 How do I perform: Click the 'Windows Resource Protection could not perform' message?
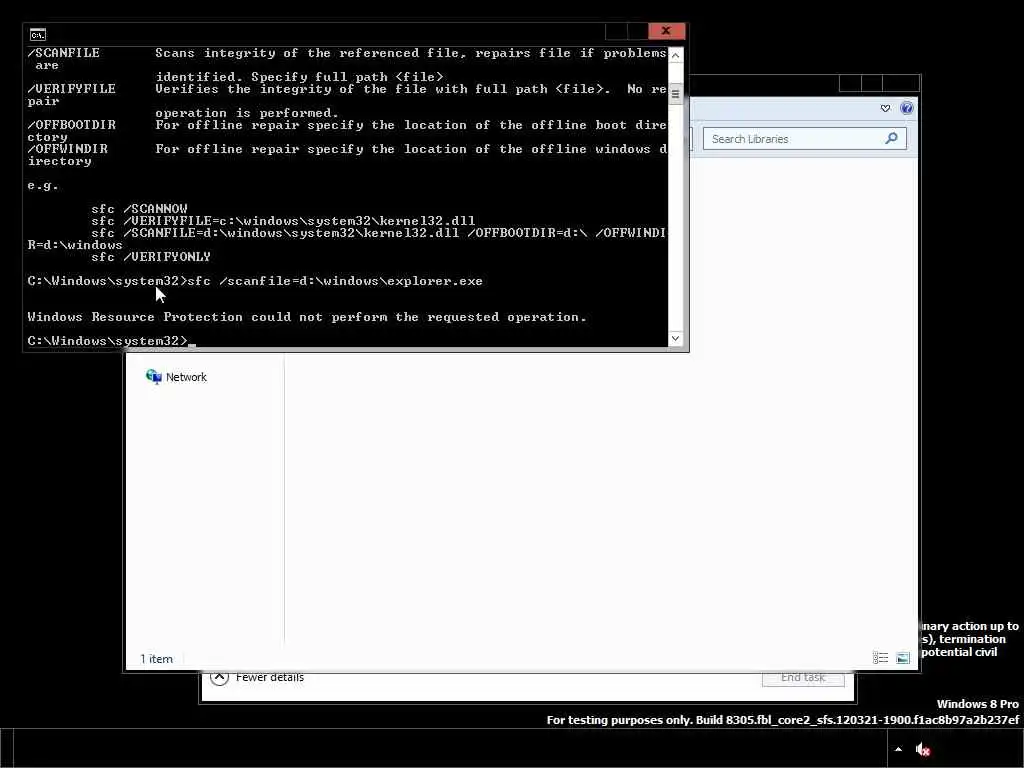click(307, 317)
